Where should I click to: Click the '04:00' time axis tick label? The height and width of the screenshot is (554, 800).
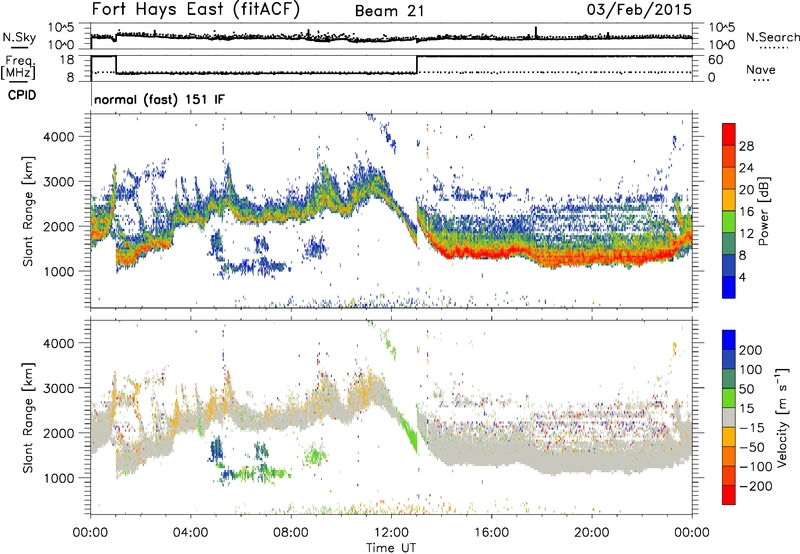190,533
